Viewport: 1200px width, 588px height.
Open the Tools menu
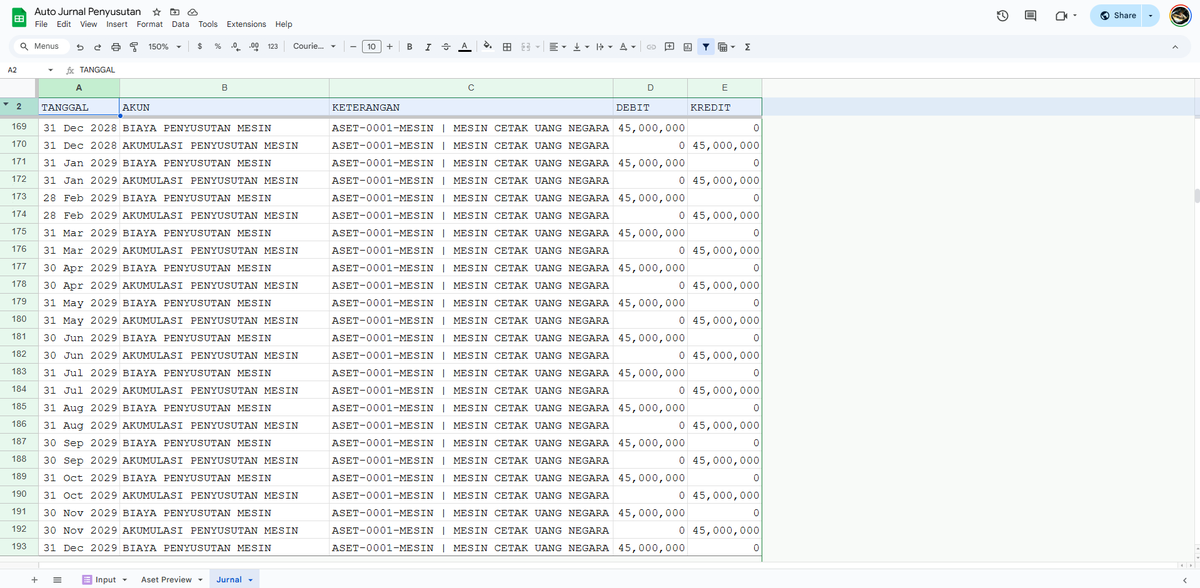pos(208,24)
